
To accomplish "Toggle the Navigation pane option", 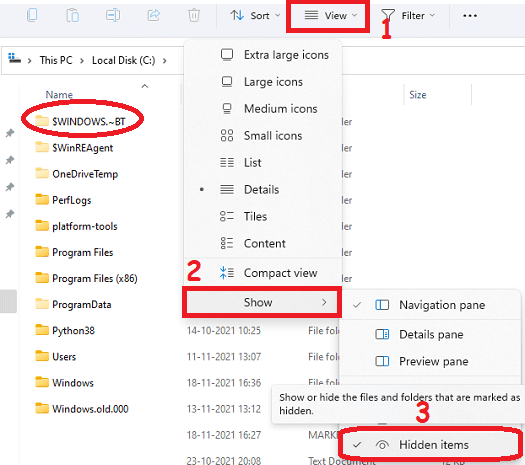I will (x=431, y=305).
